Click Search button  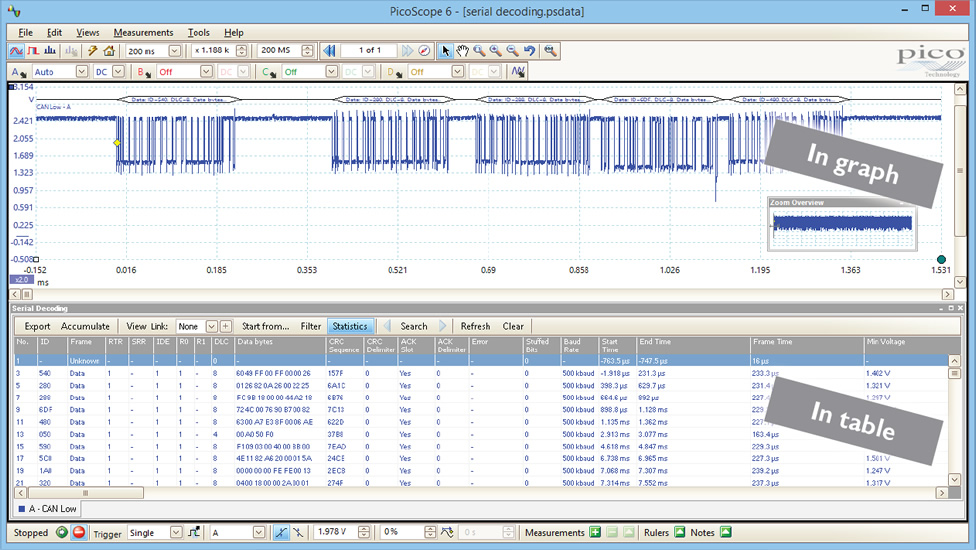click(414, 326)
